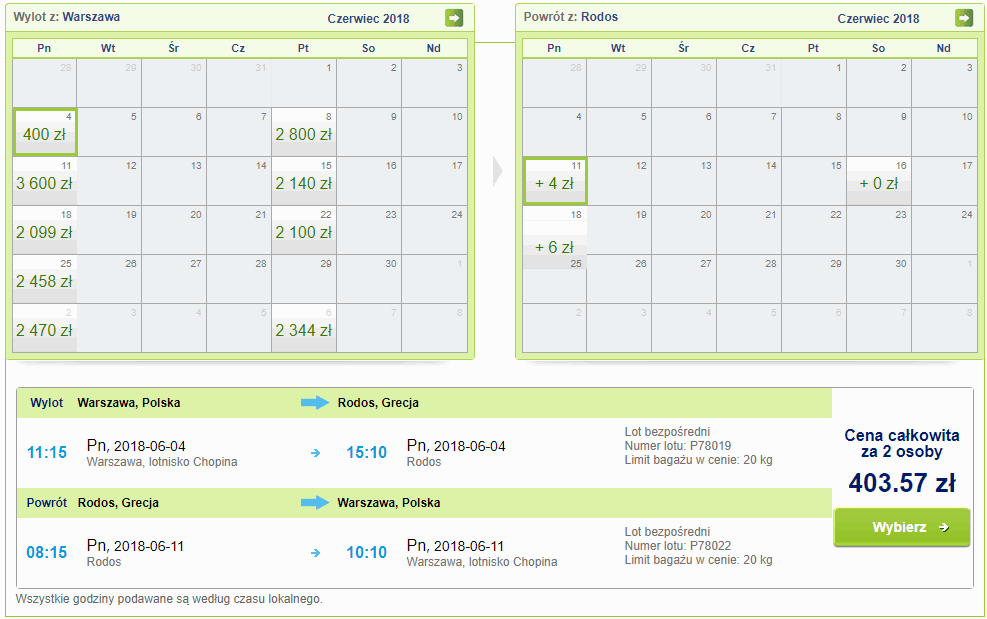Select departure June 25 for 2 458 zł
Screen dimensions: 987x619
click(x=45, y=281)
